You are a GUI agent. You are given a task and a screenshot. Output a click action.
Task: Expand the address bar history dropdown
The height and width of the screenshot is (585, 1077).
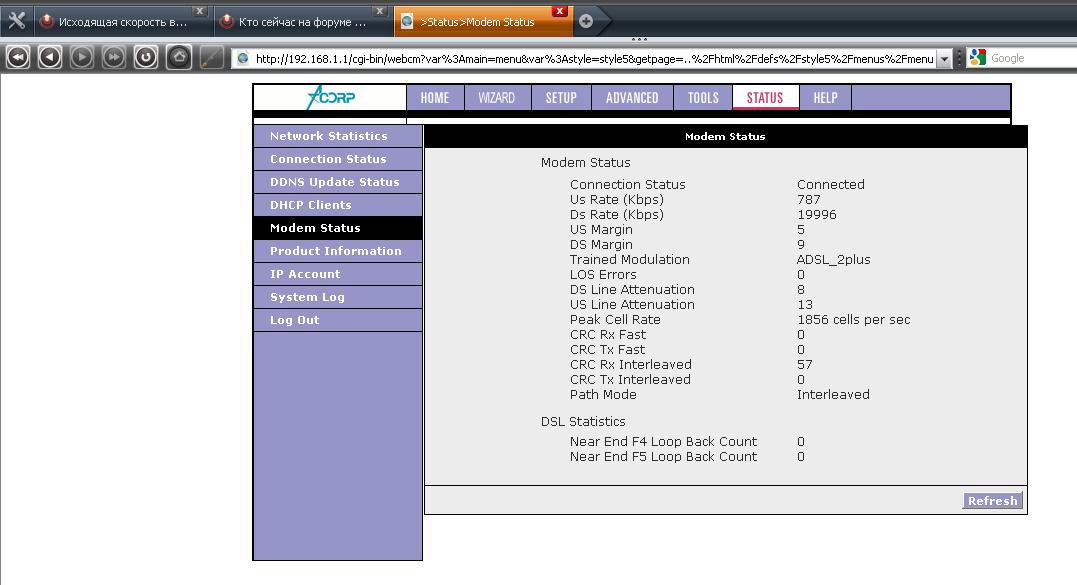click(x=944, y=59)
